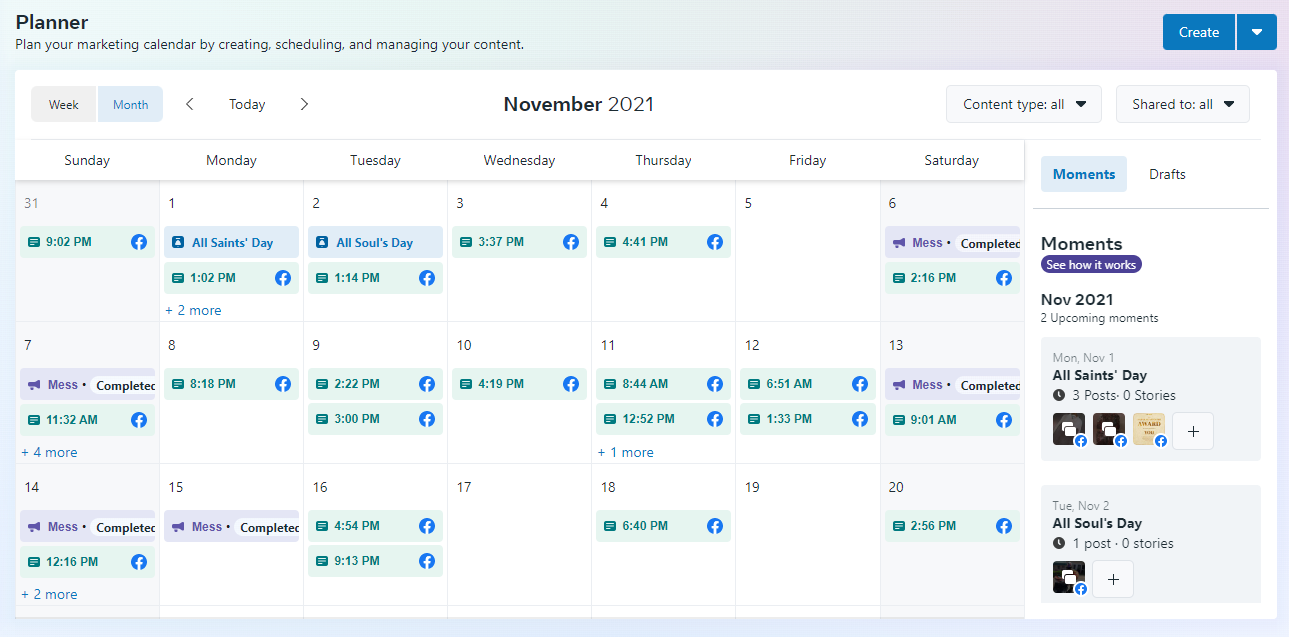The height and width of the screenshot is (637, 1289).
Task: Open the Content type filter dropdown
Action: (x=1023, y=104)
